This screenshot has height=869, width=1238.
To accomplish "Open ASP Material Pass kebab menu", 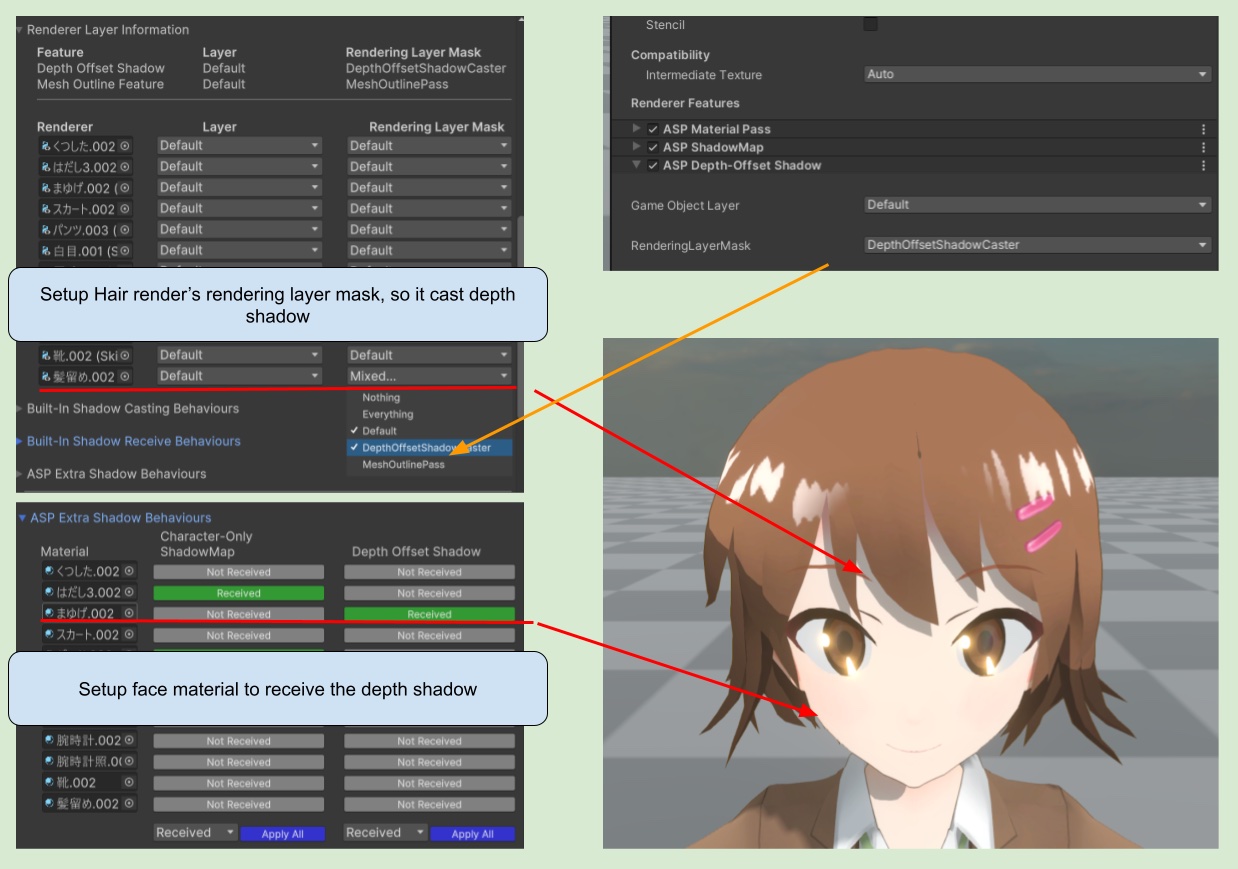I will coord(1203,129).
